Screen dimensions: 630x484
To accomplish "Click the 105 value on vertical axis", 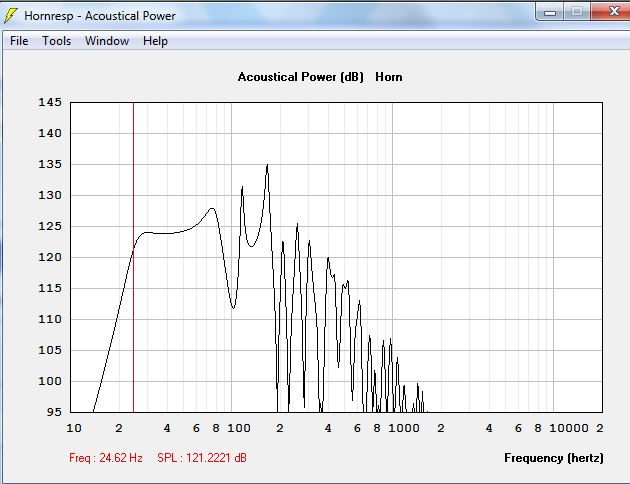I will [x=50, y=350].
